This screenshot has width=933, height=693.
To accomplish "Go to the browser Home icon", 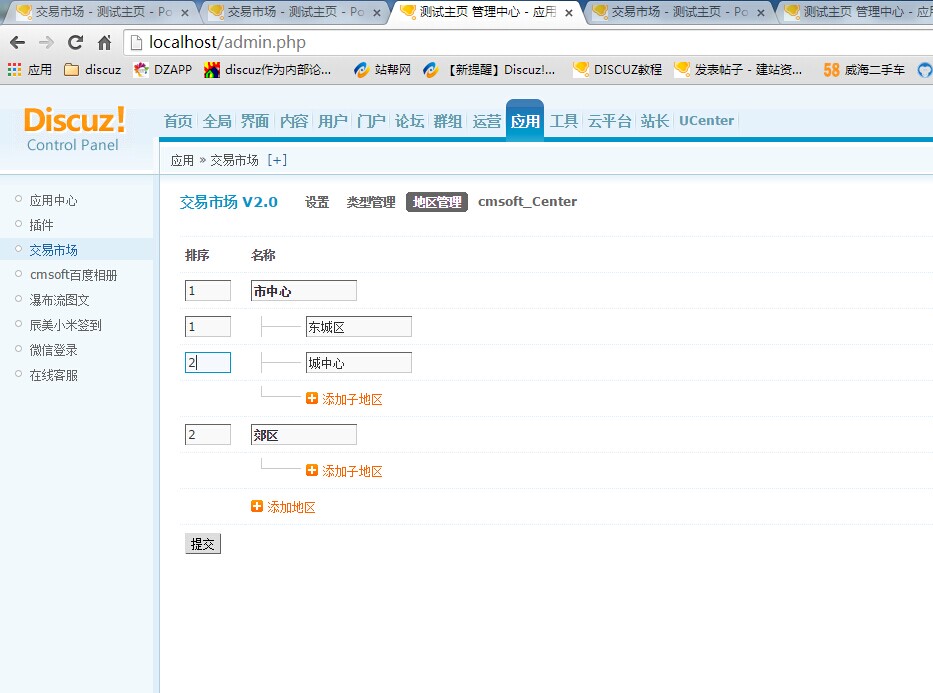I will pos(105,42).
